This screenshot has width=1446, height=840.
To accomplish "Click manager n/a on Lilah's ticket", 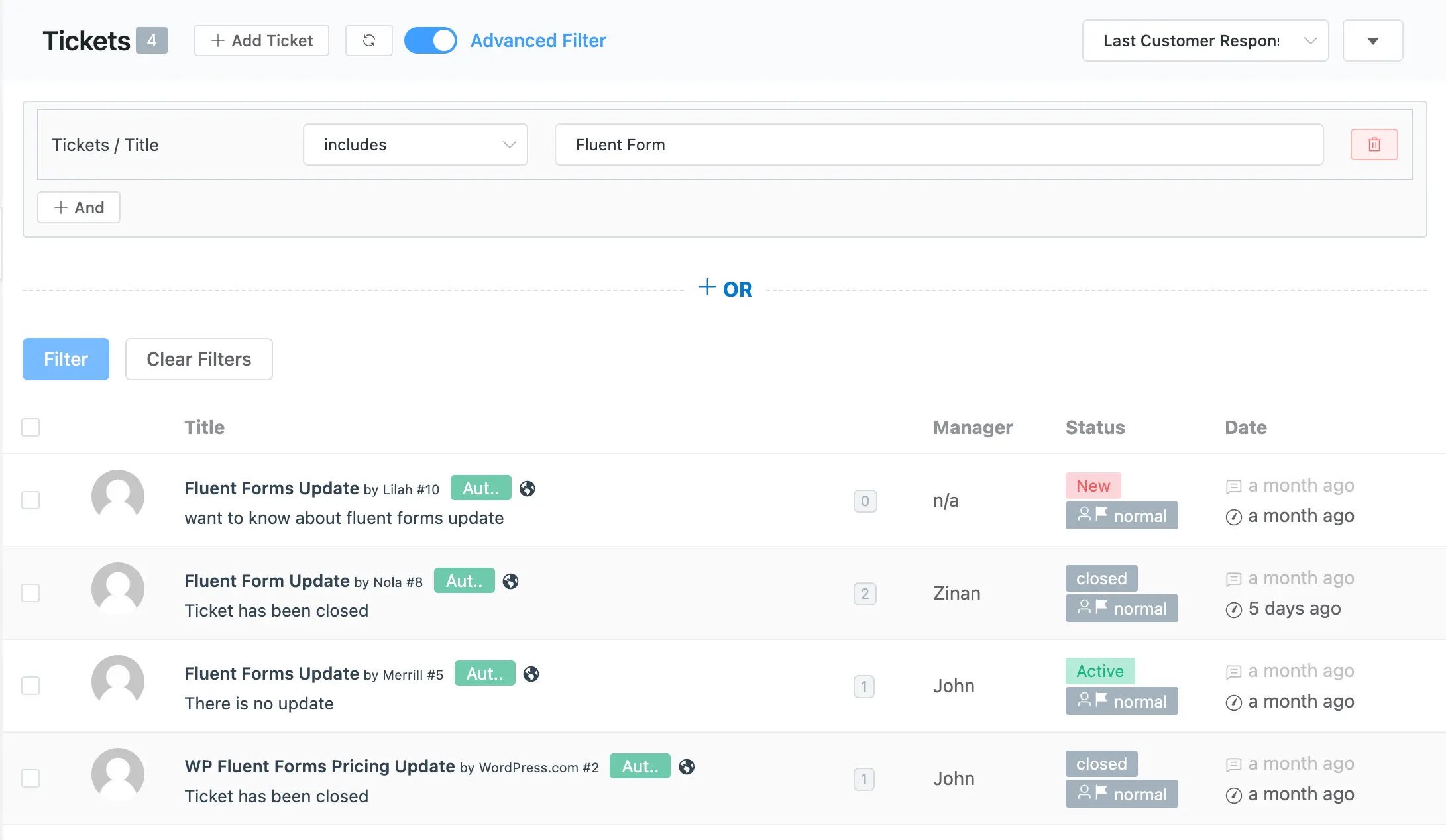I will 946,500.
